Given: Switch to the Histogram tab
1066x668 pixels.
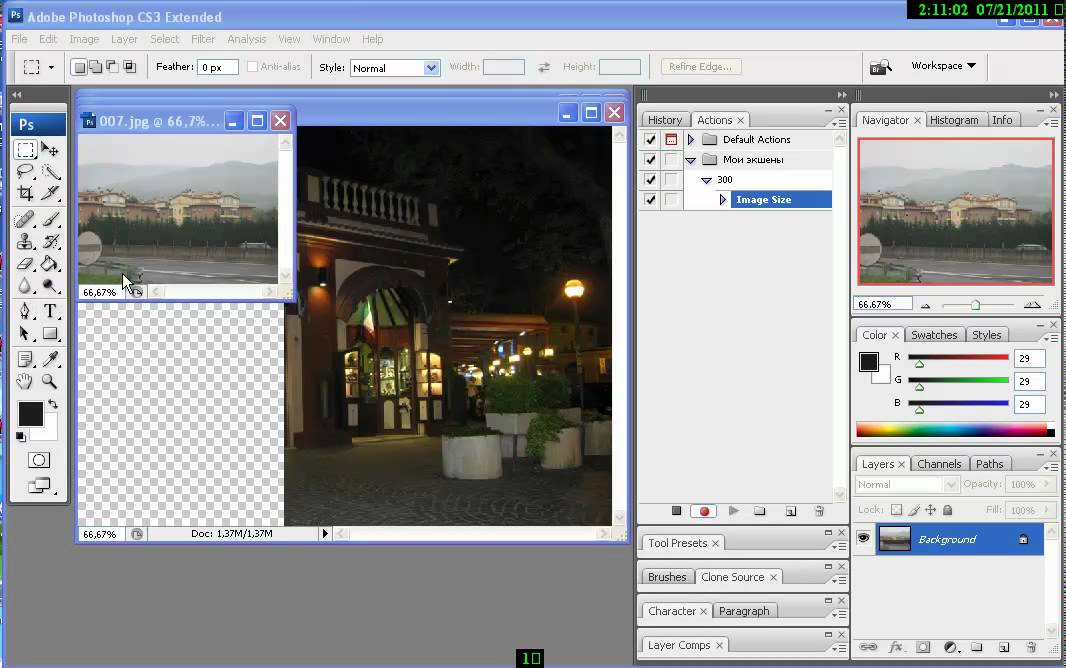Looking at the screenshot, I should (955, 120).
